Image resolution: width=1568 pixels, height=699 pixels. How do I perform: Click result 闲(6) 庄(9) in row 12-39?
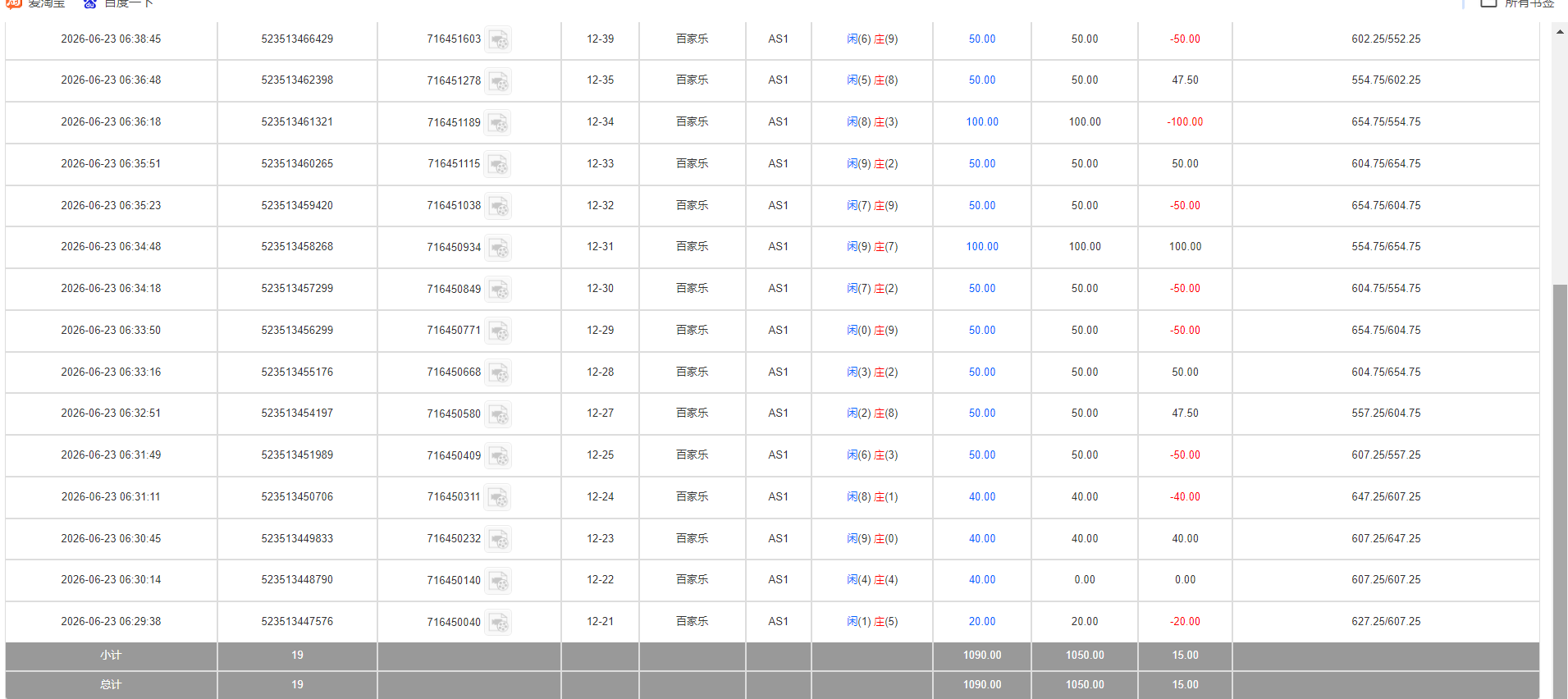872,39
